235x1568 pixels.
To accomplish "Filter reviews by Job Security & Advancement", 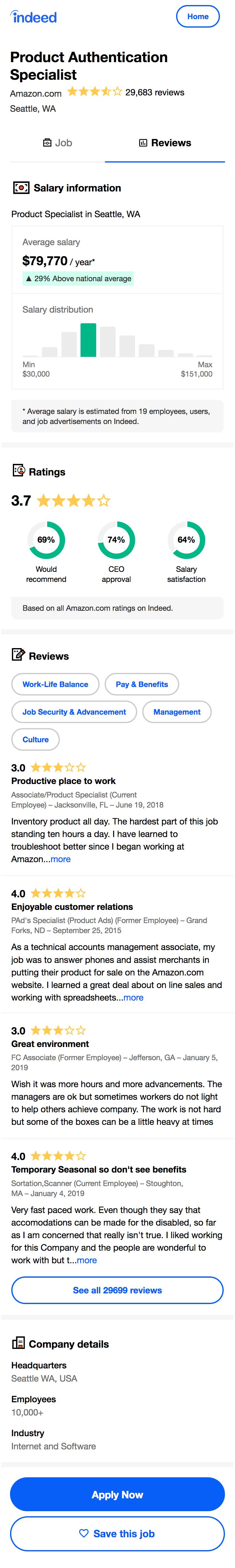I will coord(74,712).
